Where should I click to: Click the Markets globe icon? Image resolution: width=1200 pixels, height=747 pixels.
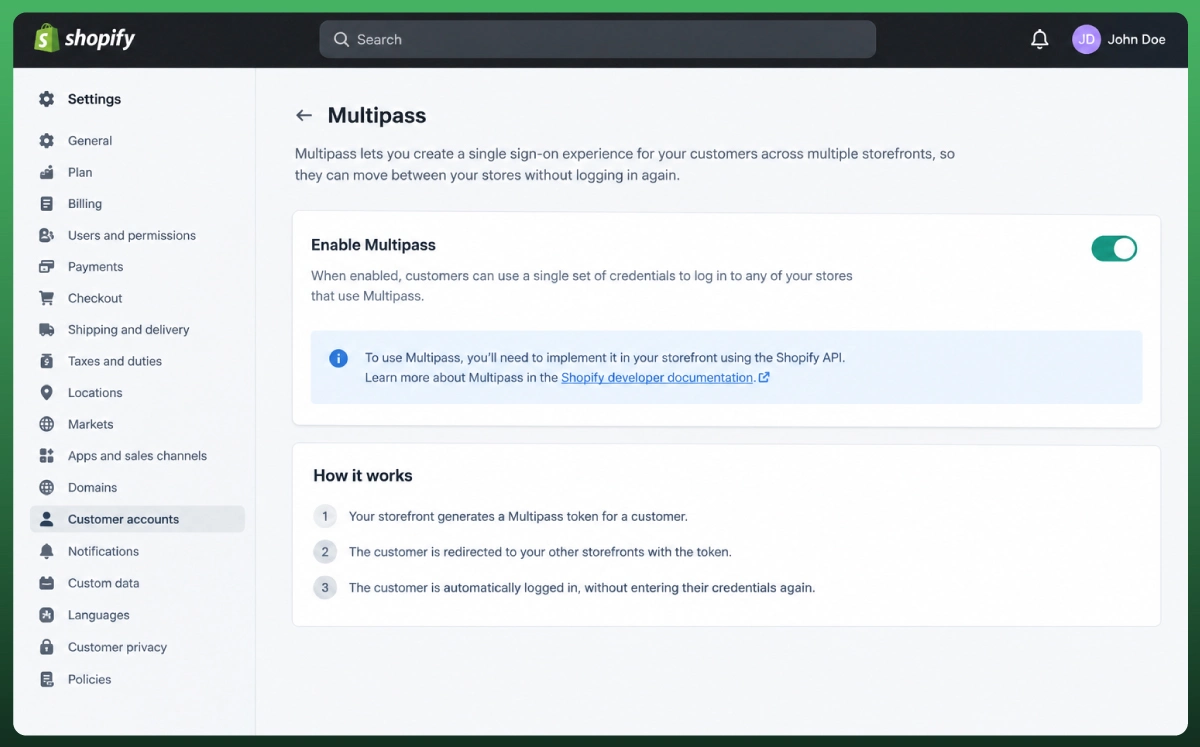point(46,424)
